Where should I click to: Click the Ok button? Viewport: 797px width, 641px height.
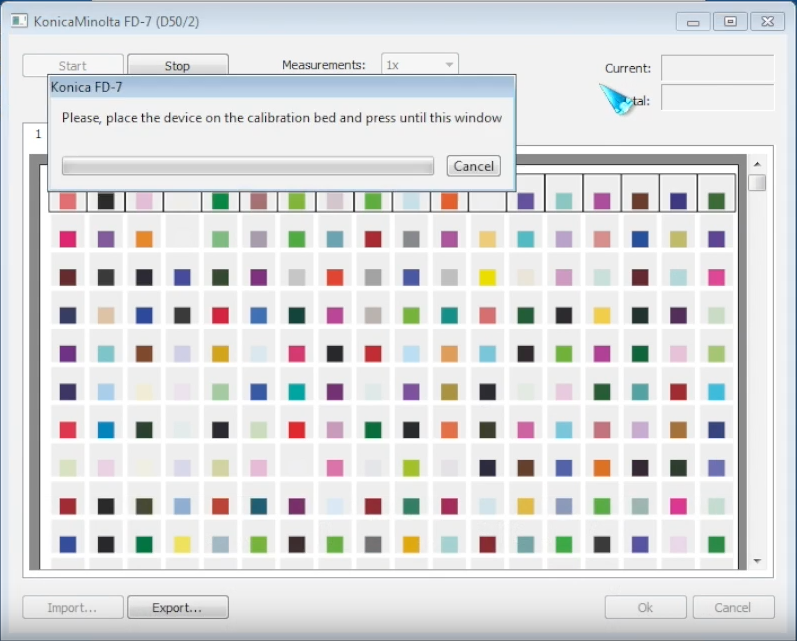646,607
